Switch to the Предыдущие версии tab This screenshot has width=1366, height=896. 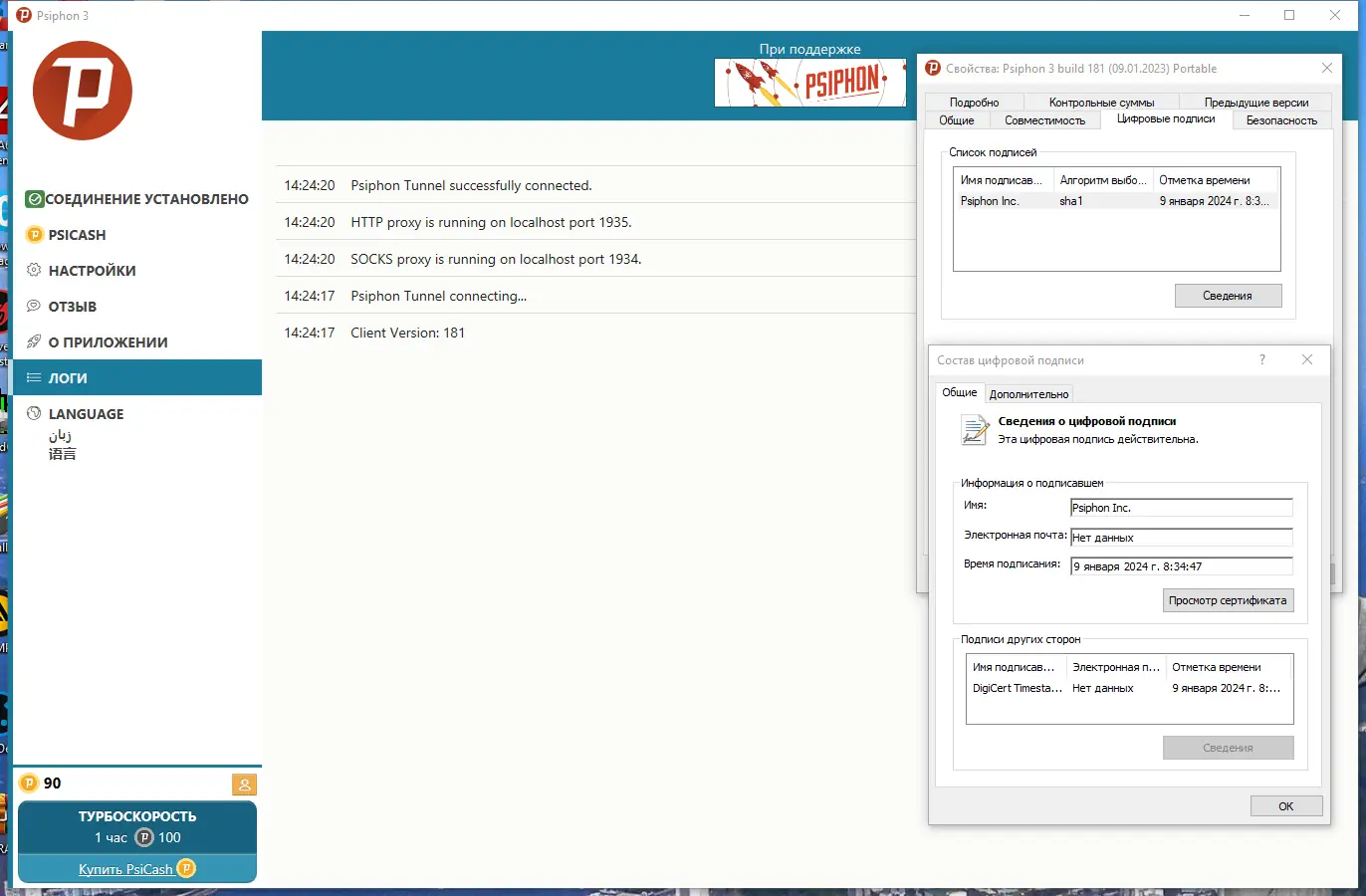click(1256, 103)
